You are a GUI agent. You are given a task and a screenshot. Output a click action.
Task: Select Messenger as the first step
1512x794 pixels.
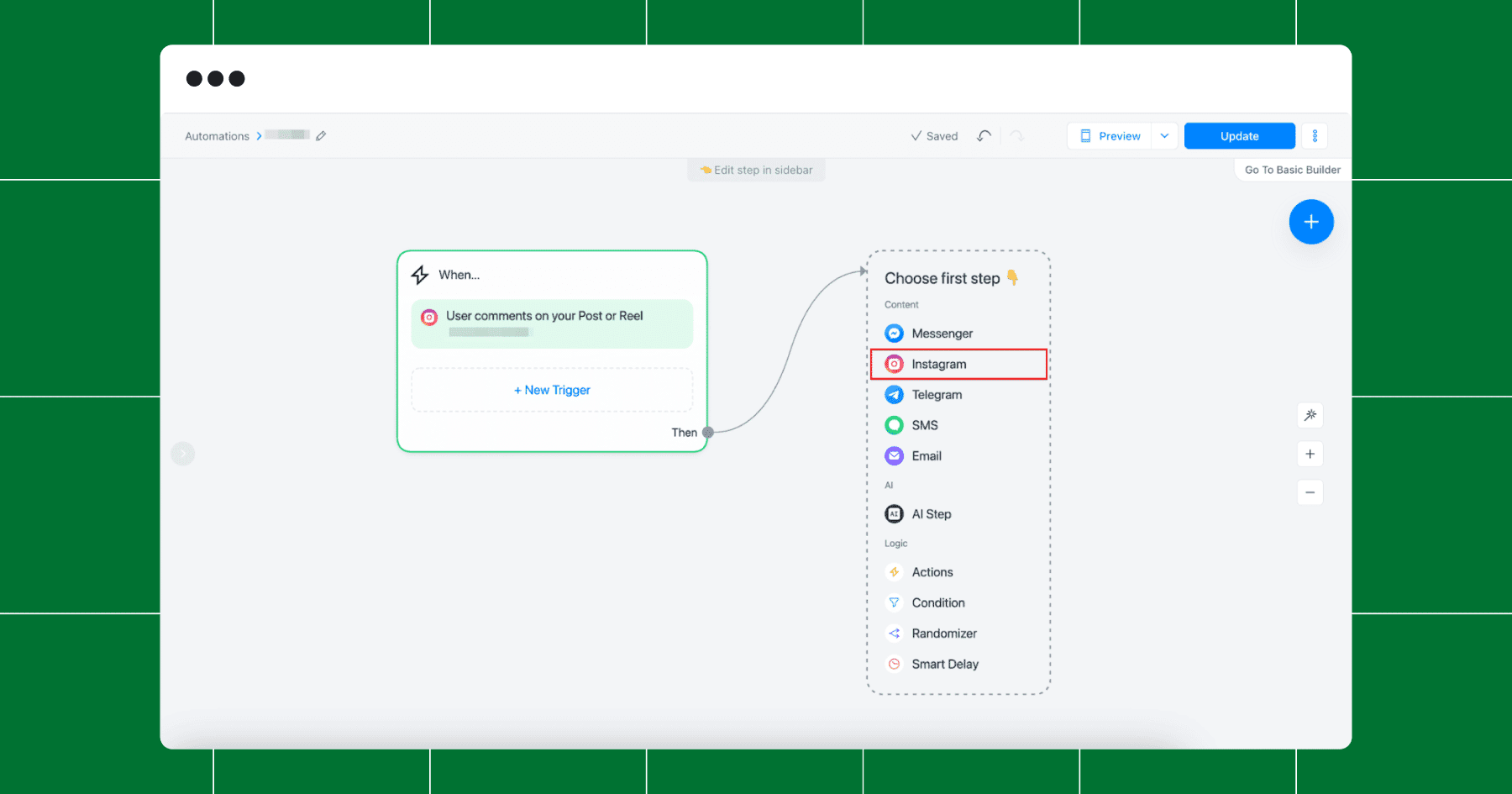(x=958, y=334)
